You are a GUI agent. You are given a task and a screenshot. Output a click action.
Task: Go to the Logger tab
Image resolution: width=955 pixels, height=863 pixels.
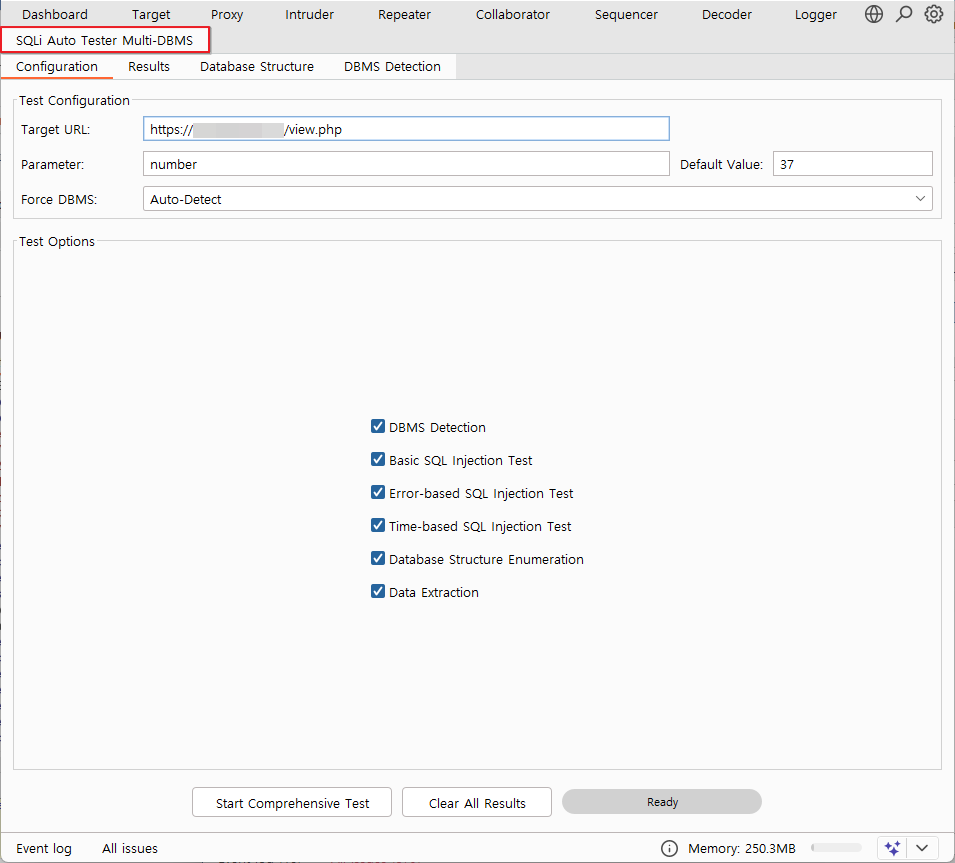click(x=816, y=15)
